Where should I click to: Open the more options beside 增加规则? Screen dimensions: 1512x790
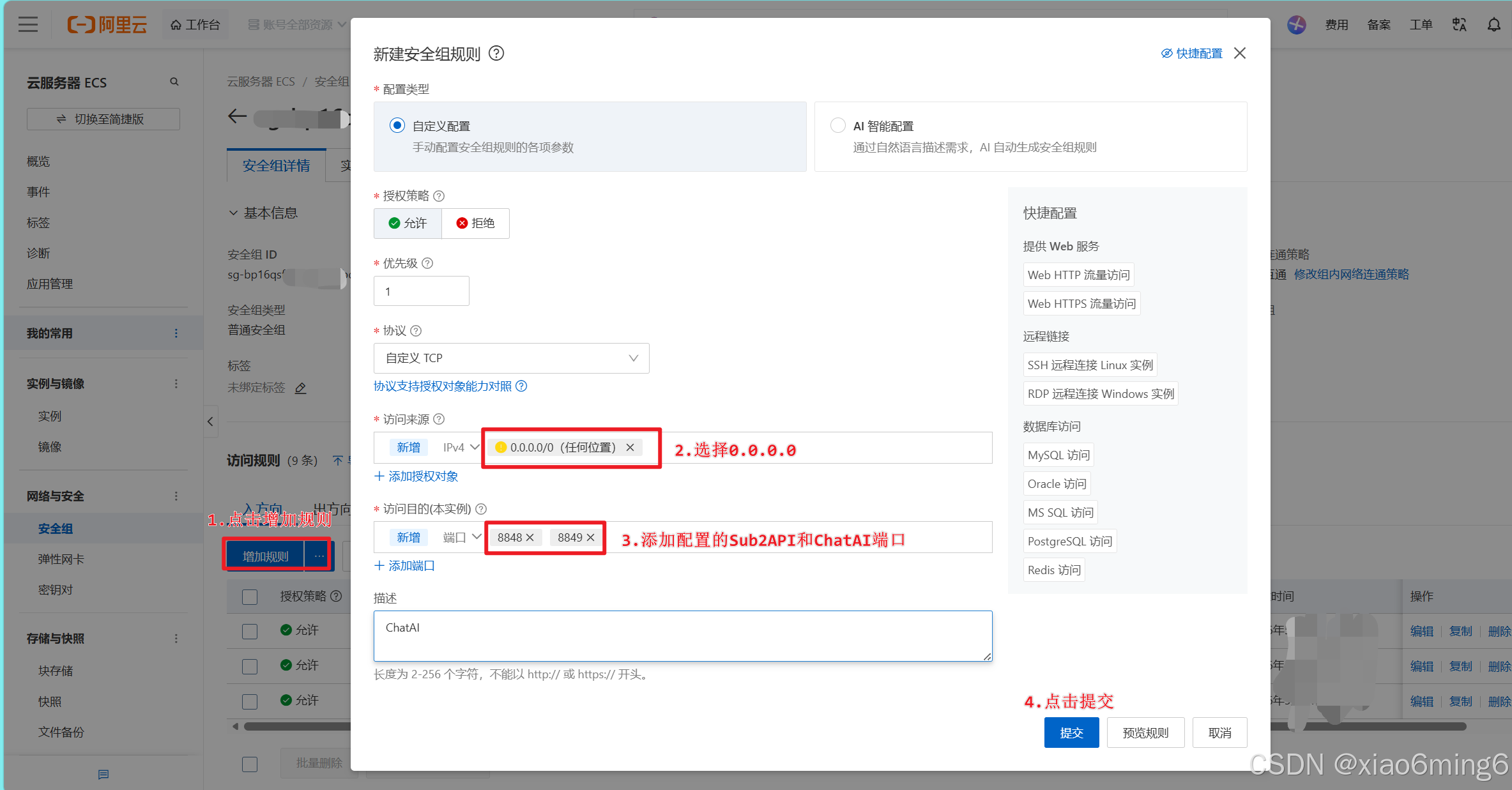pyautogui.click(x=319, y=556)
